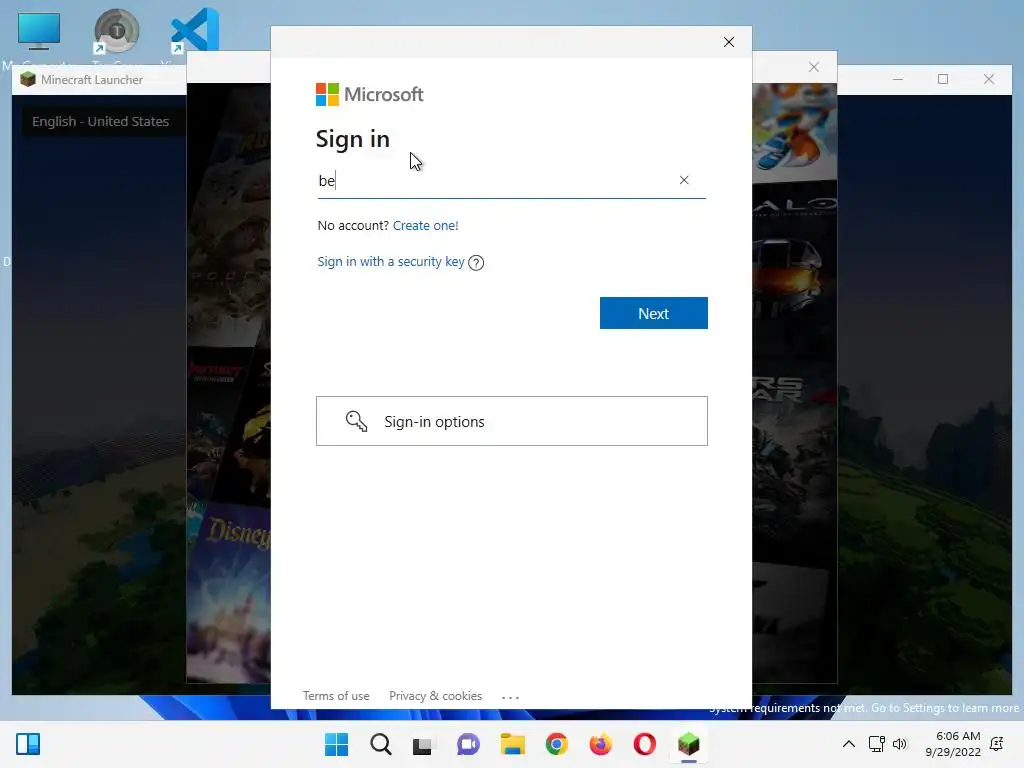Open the English - United States language dropdown
The image size is (1024, 768).
(x=101, y=121)
